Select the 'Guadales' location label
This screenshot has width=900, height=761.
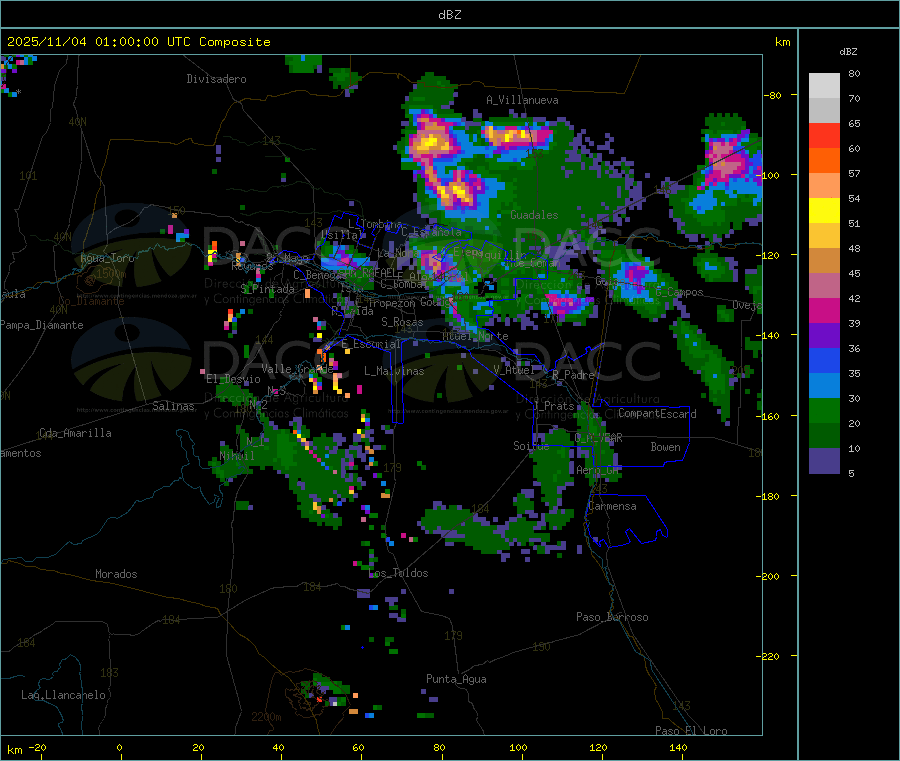click(534, 215)
